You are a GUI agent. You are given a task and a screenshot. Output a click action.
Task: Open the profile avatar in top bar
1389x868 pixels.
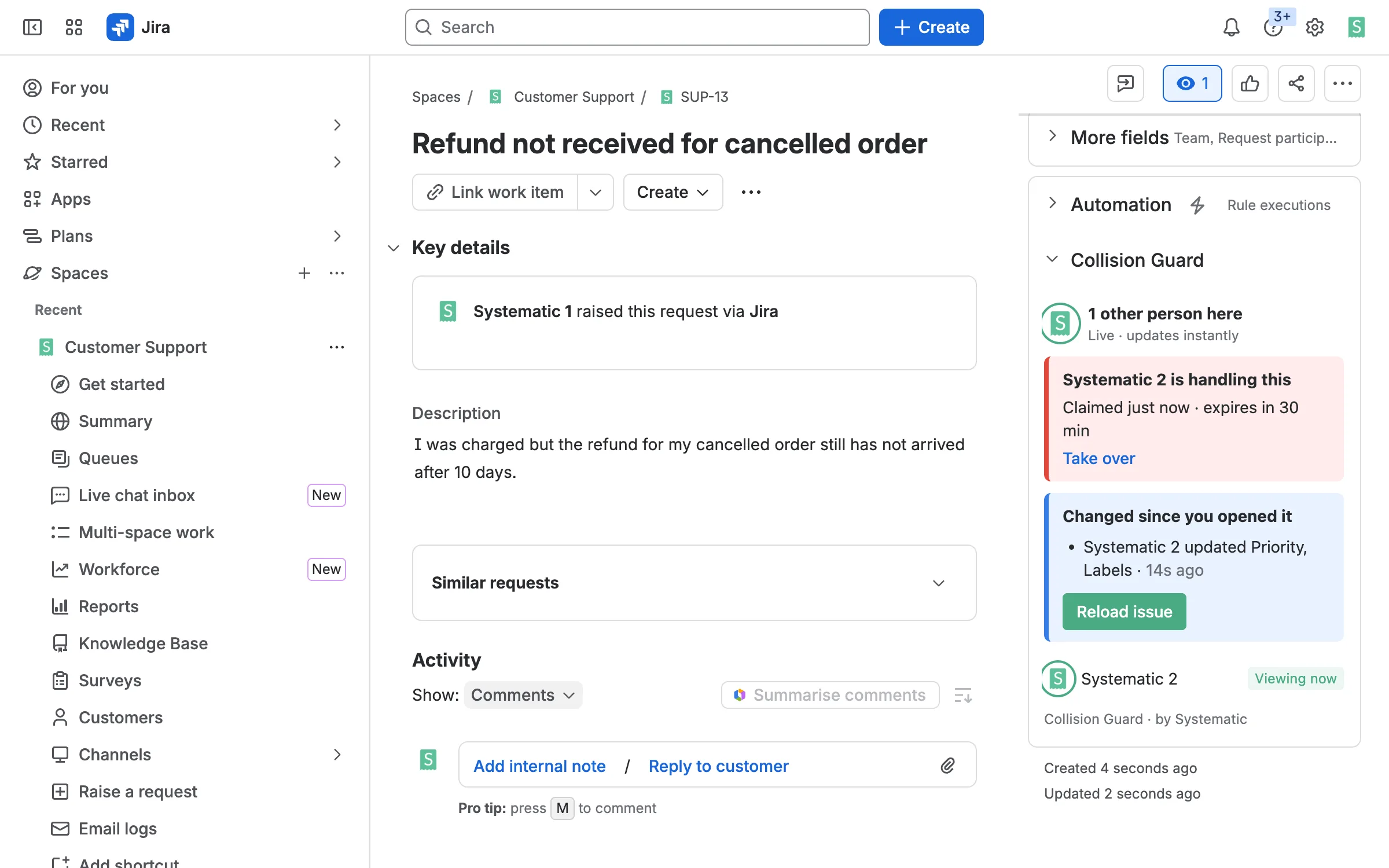click(1356, 27)
